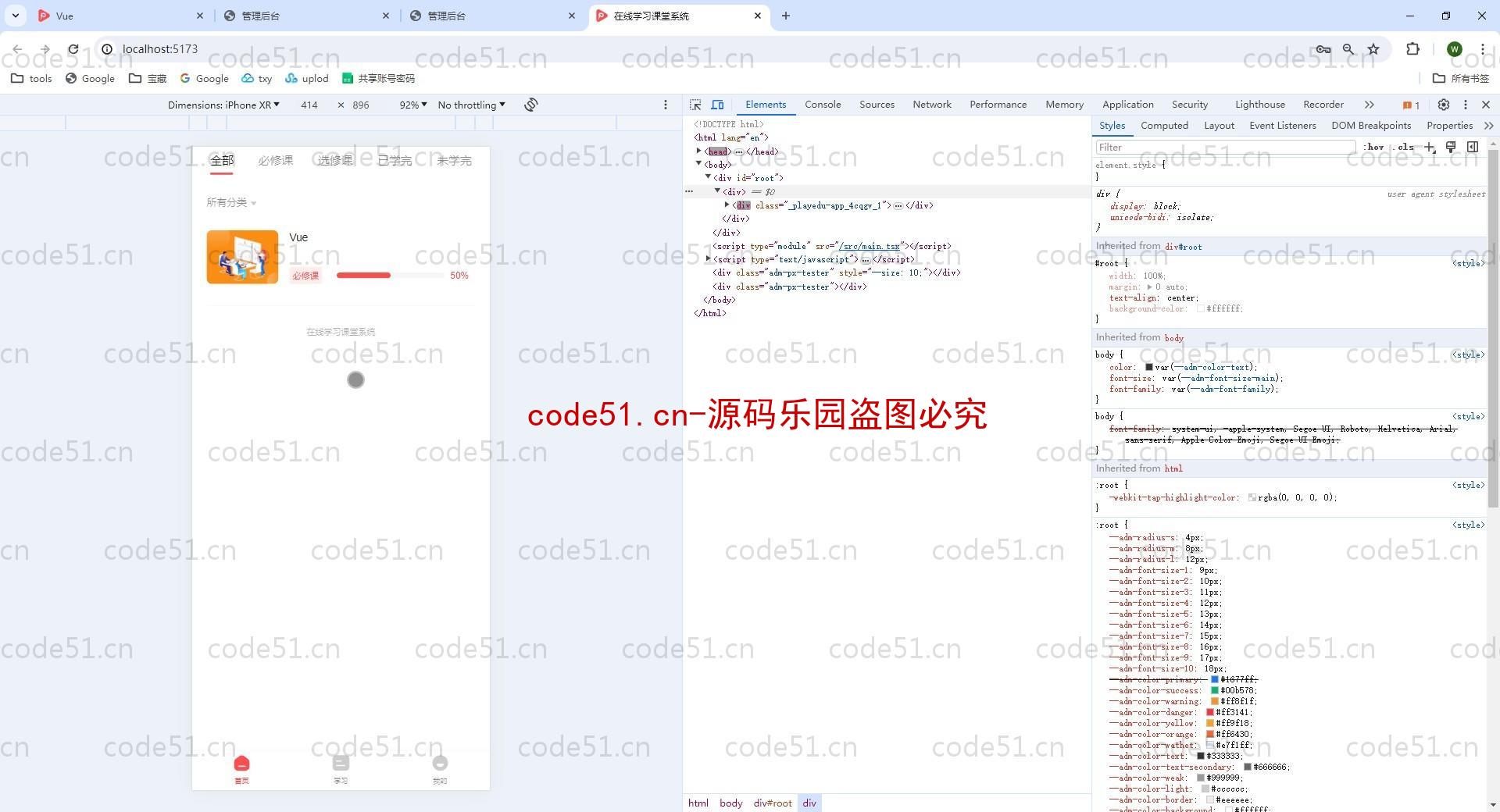Collapse the body element node

tap(699, 164)
